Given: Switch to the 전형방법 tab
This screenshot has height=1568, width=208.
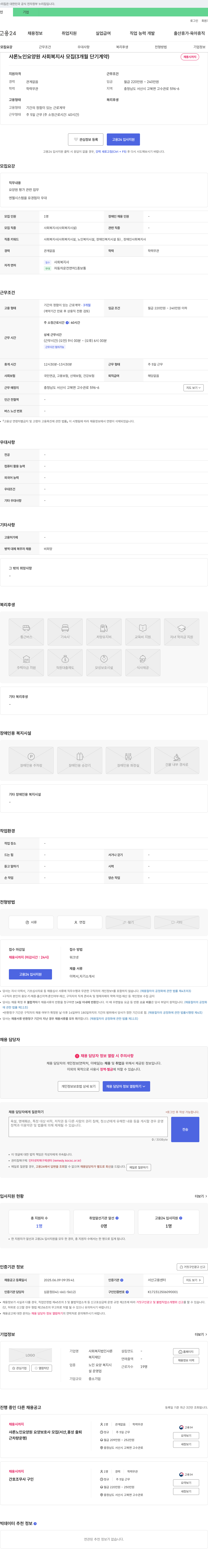Looking at the screenshot, I should click(160, 47).
